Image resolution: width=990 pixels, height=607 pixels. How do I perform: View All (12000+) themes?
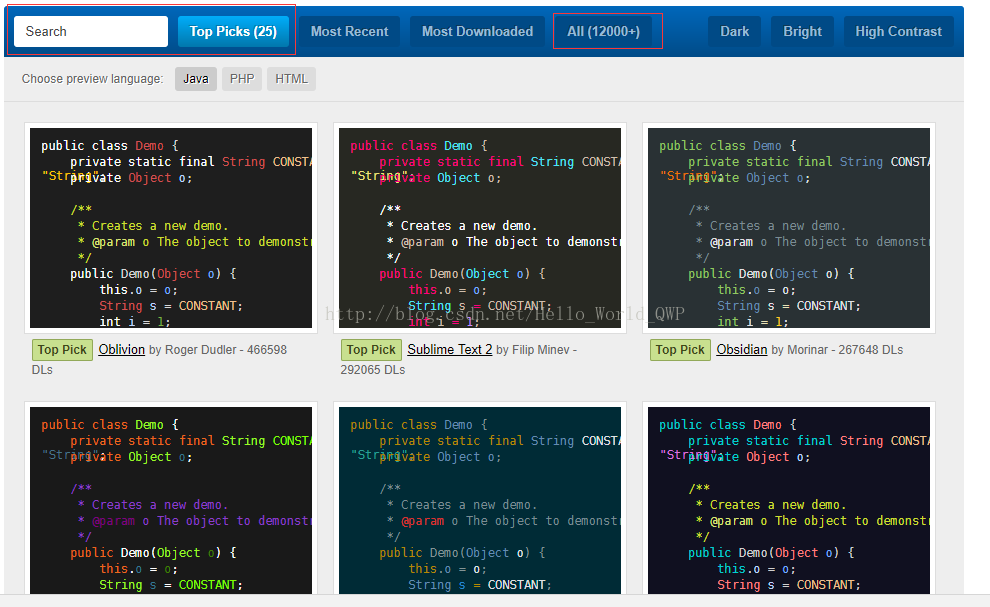tap(603, 32)
